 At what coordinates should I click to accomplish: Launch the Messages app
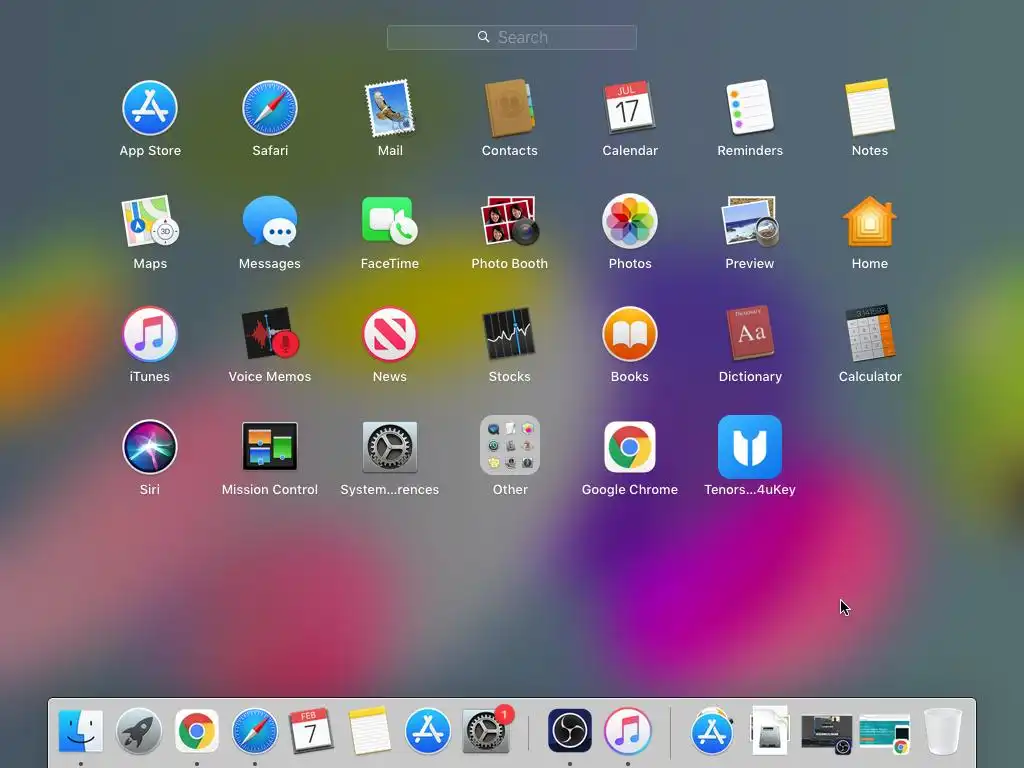[270, 221]
